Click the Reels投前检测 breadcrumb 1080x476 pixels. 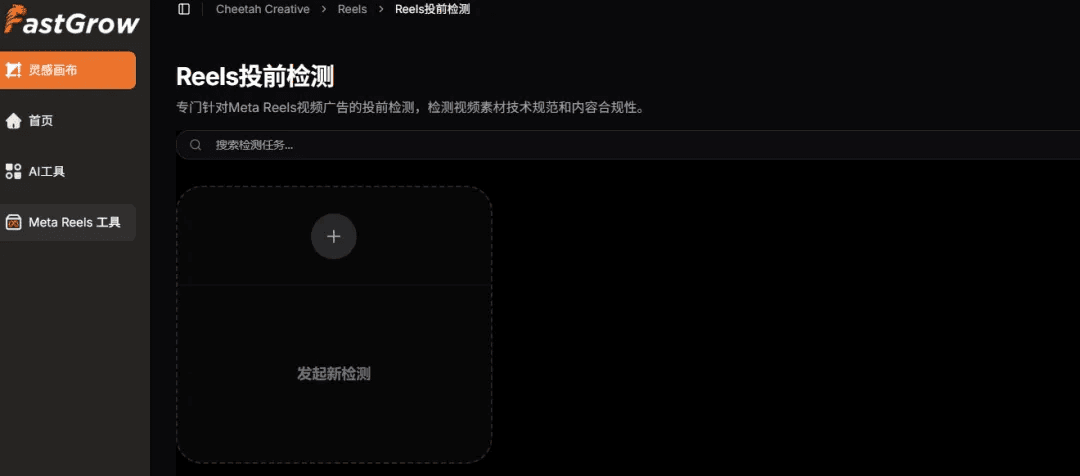point(433,9)
